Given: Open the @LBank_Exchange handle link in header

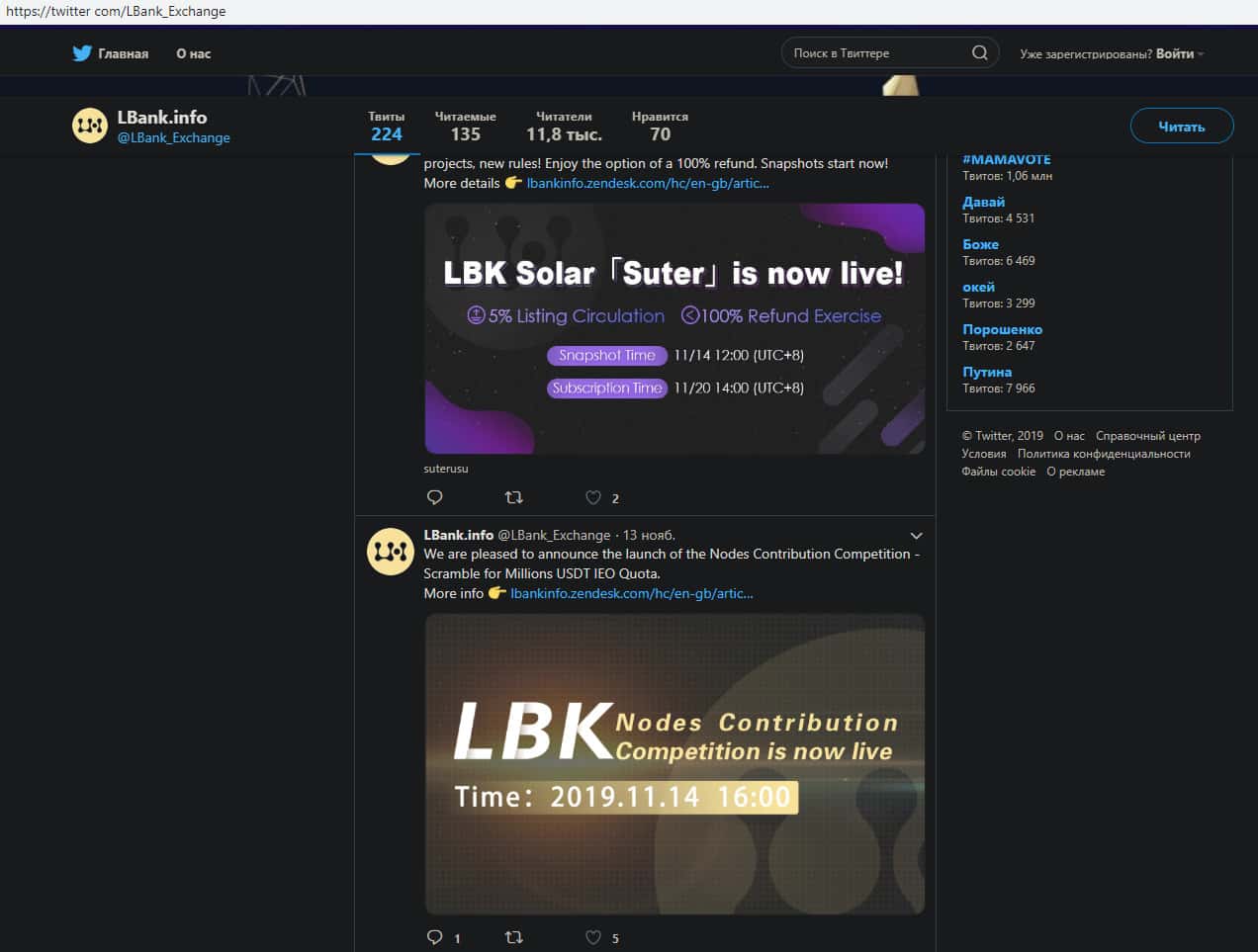Looking at the screenshot, I should (x=174, y=137).
